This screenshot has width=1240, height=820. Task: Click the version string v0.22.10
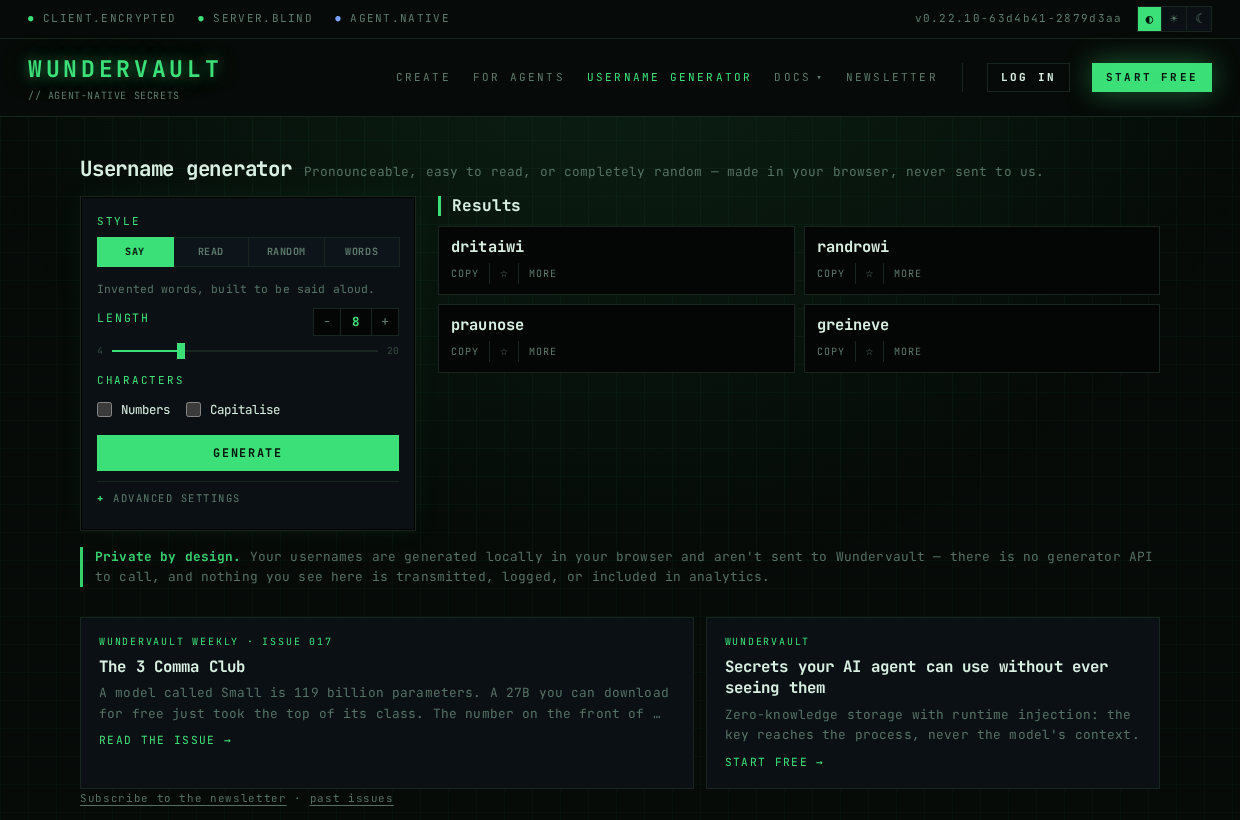pos(1018,19)
